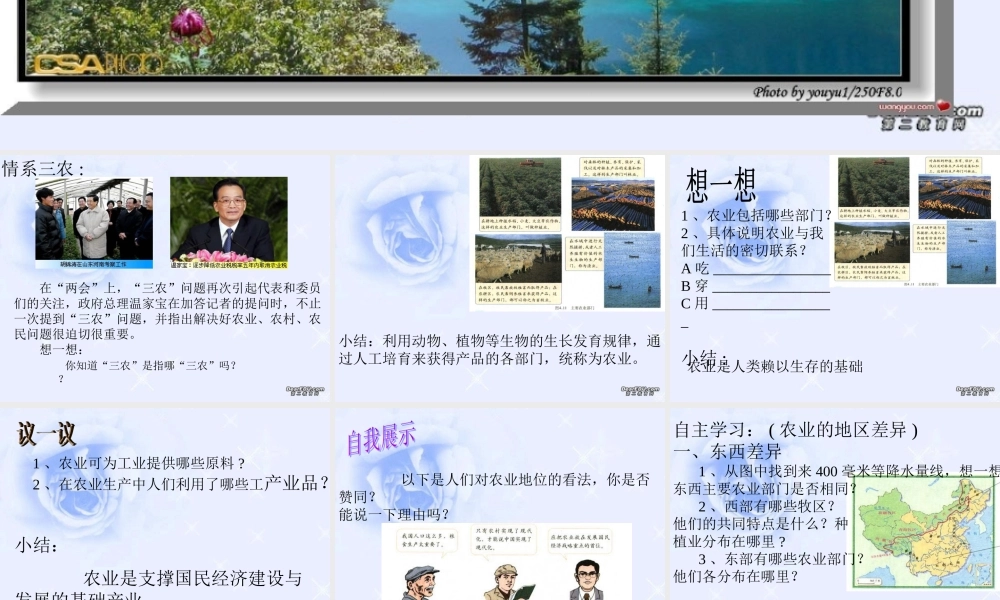
Task: Click the question '3、东部有哪些农业部门?'
Action: point(781,559)
